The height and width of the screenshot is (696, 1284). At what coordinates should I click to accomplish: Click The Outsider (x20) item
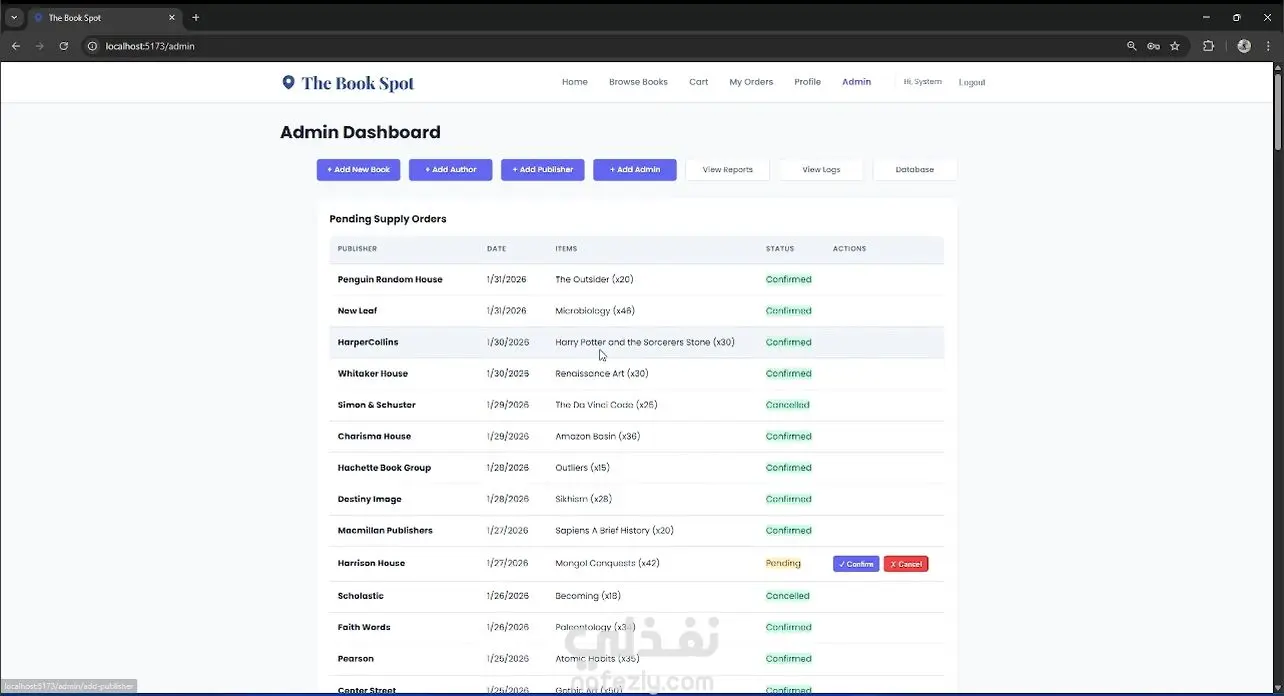pos(594,280)
